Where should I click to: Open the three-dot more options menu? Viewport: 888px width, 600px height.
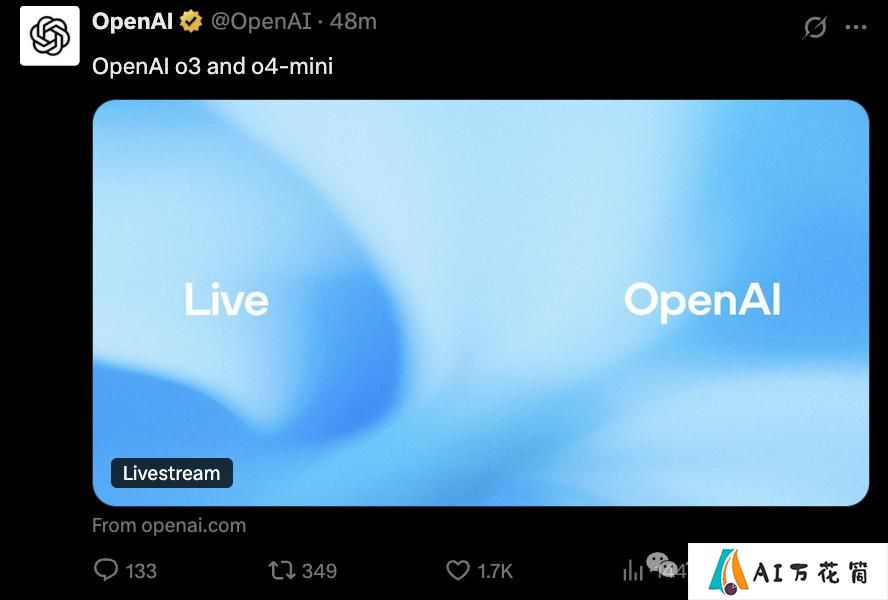[x=856, y=27]
